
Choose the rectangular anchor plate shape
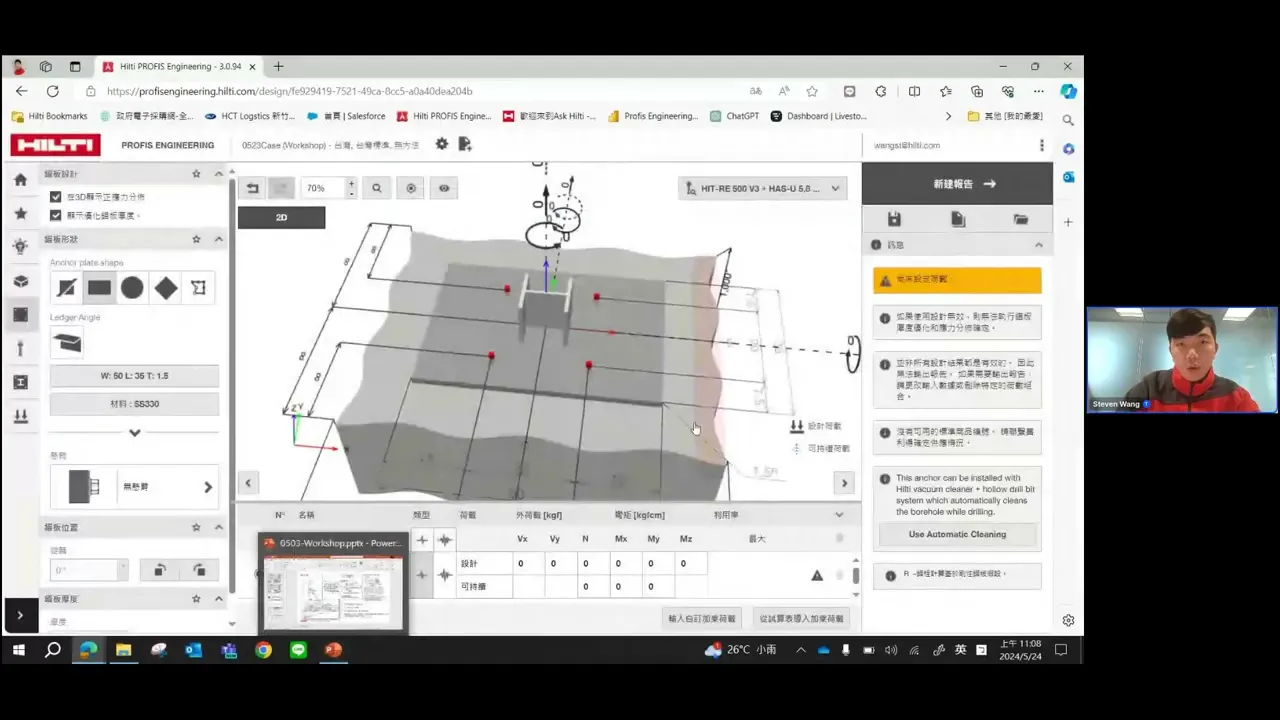coord(99,288)
